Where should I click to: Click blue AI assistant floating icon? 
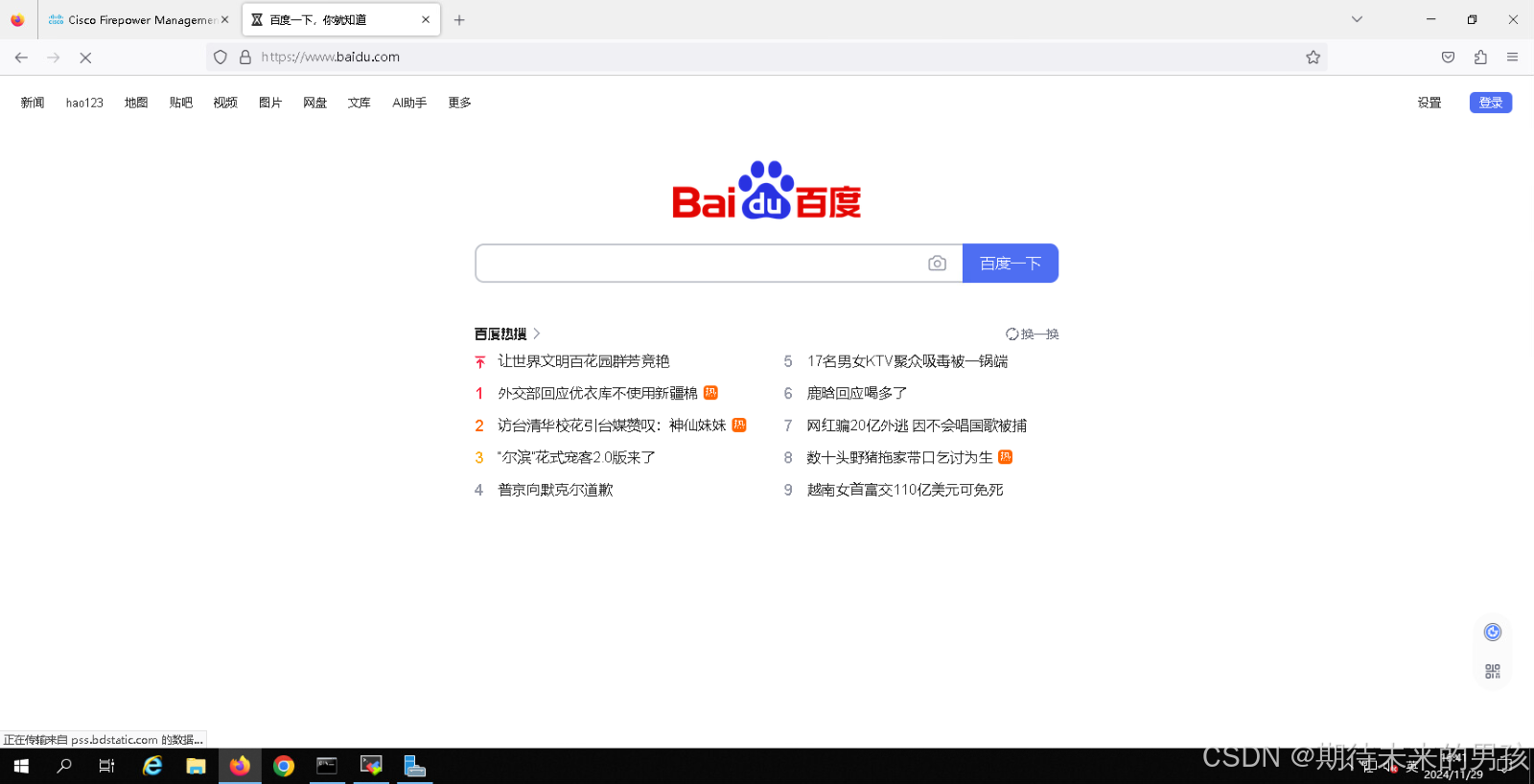point(1493,632)
